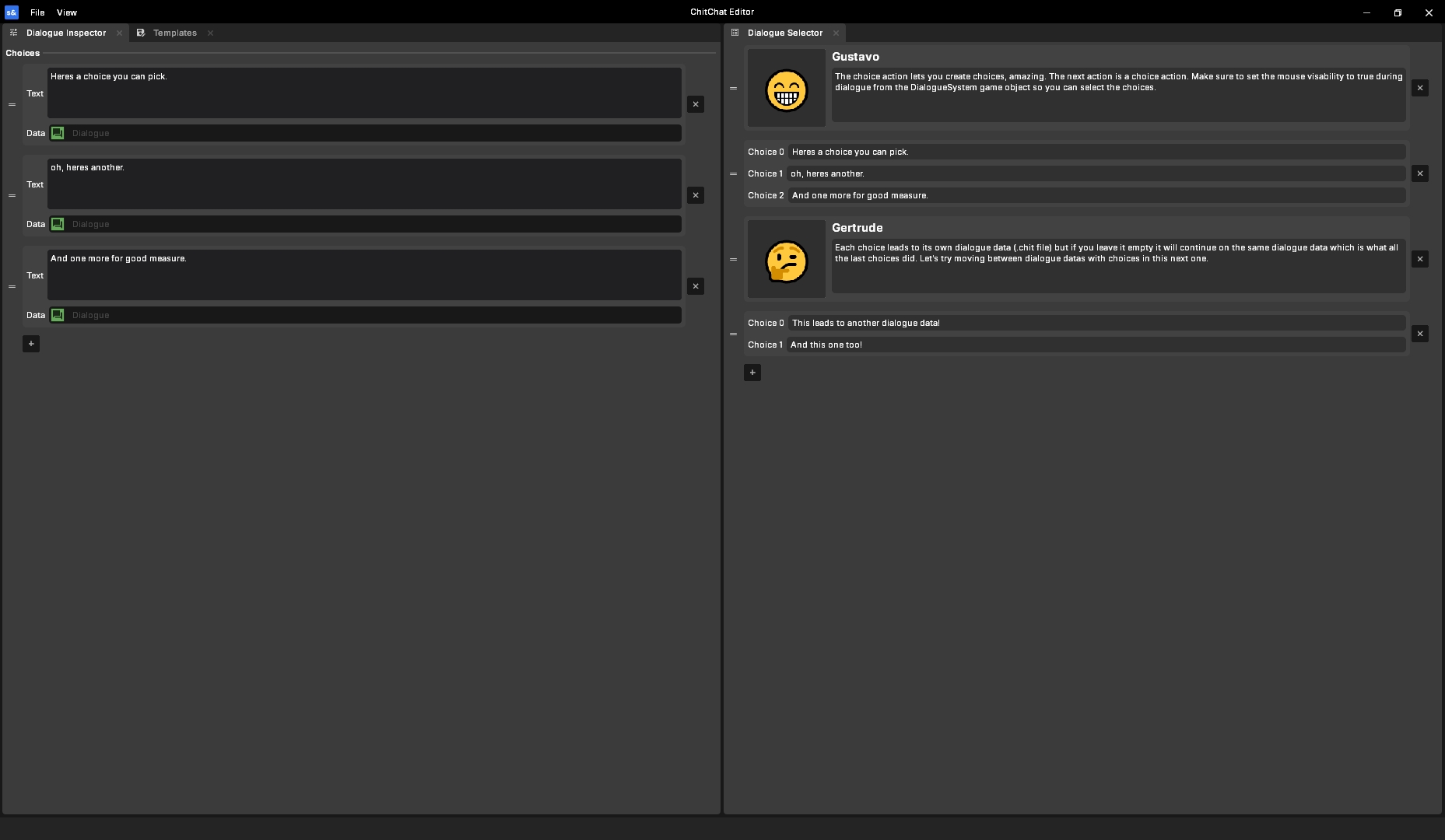Viewport: 1445px width, 840px height.
Task: Select Choice 2 'And one more for good measure.'
Action: pos(1097,195)
